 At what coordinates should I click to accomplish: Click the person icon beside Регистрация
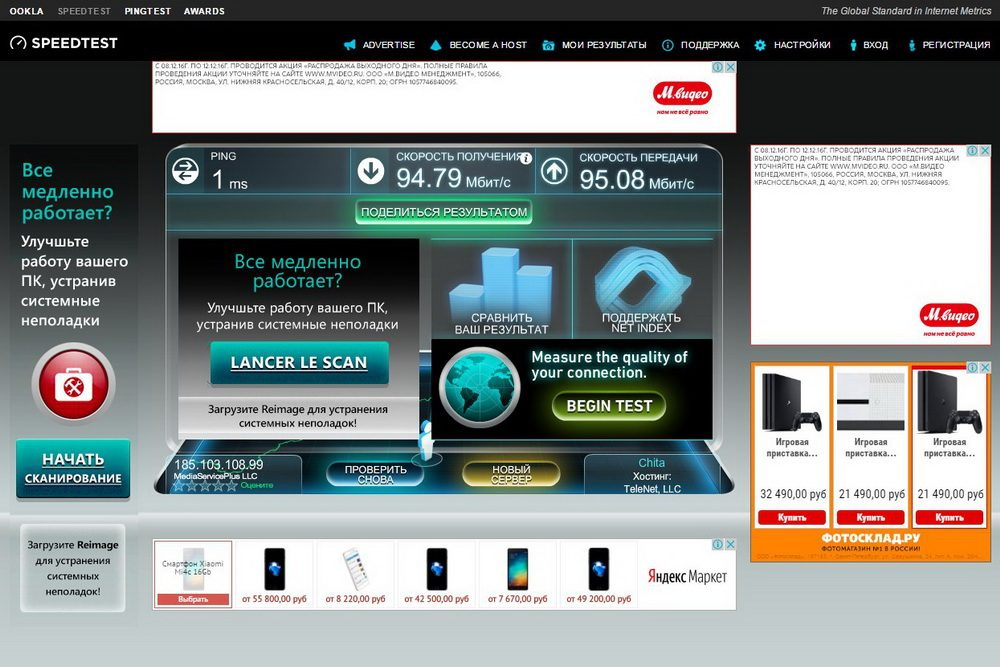click(x=912, y=45)
